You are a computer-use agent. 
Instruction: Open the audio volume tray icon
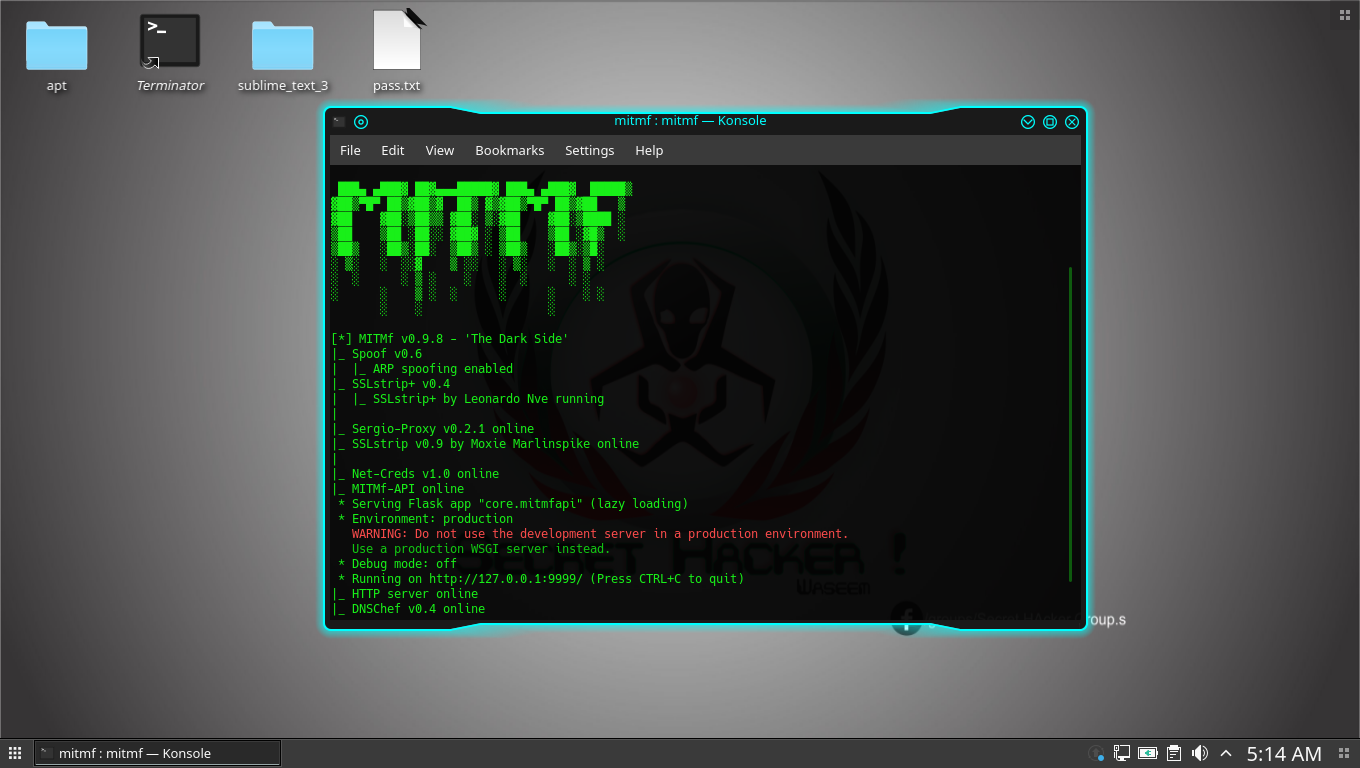coord(1200,753)
